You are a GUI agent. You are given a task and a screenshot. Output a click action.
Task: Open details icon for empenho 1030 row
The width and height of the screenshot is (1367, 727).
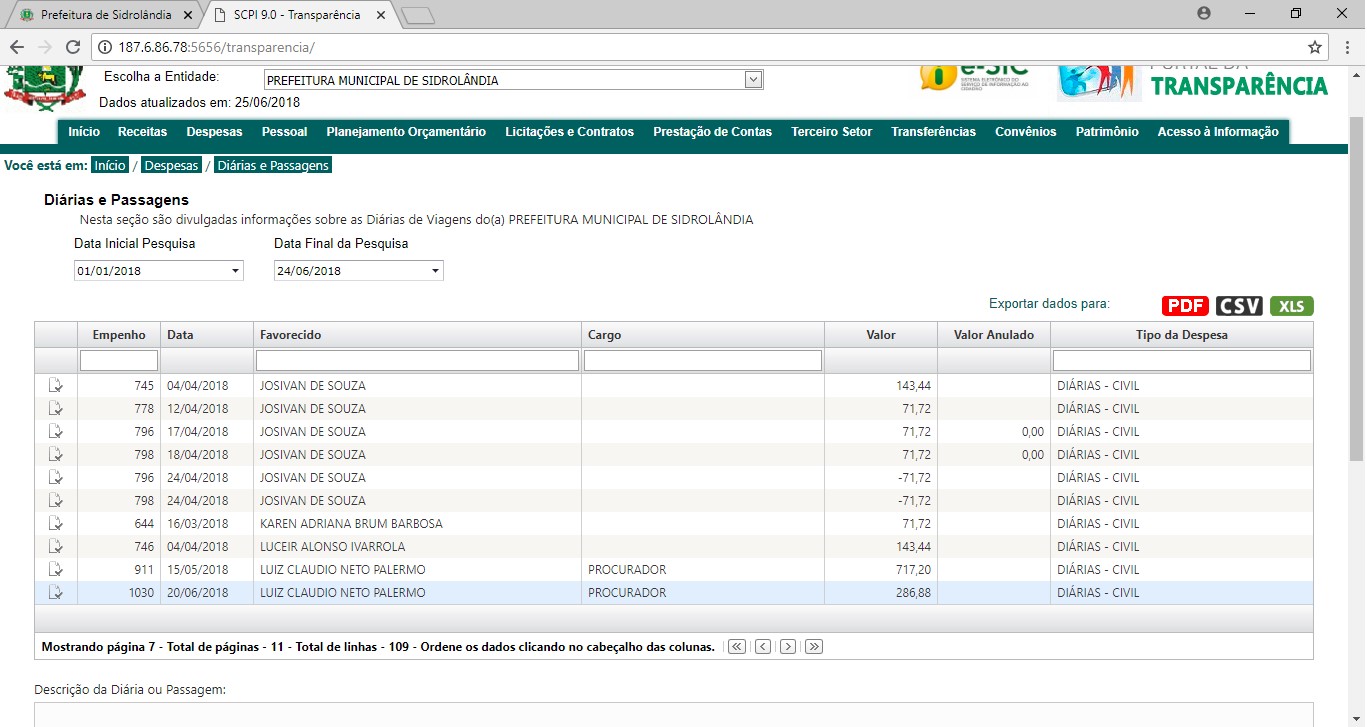point(56,592)
